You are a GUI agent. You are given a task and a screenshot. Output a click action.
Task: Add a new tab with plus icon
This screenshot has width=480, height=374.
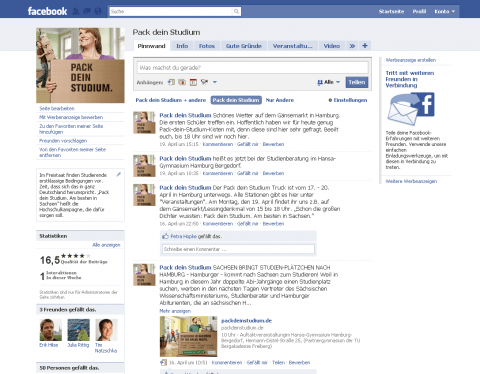[365, 46]
